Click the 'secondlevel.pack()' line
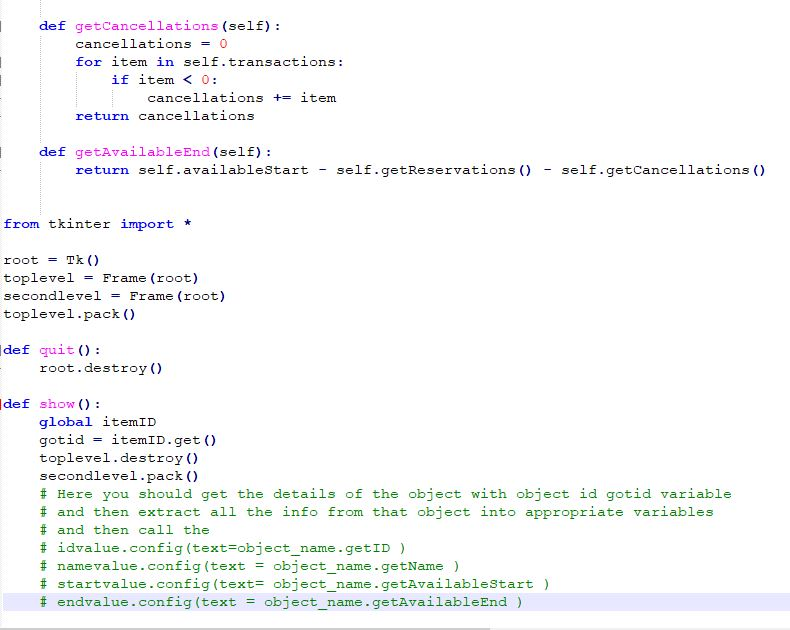Screen dimensions: 790x630 point(119,476)
